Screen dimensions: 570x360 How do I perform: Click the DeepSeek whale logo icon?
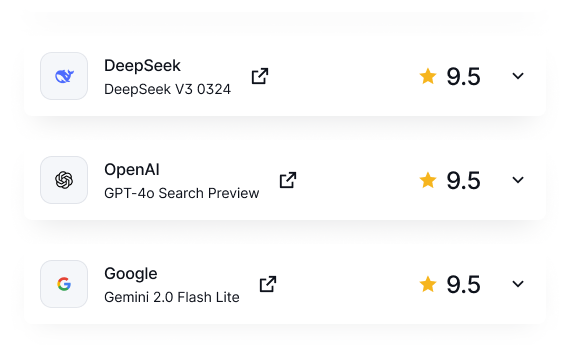[x=64, y=76]
